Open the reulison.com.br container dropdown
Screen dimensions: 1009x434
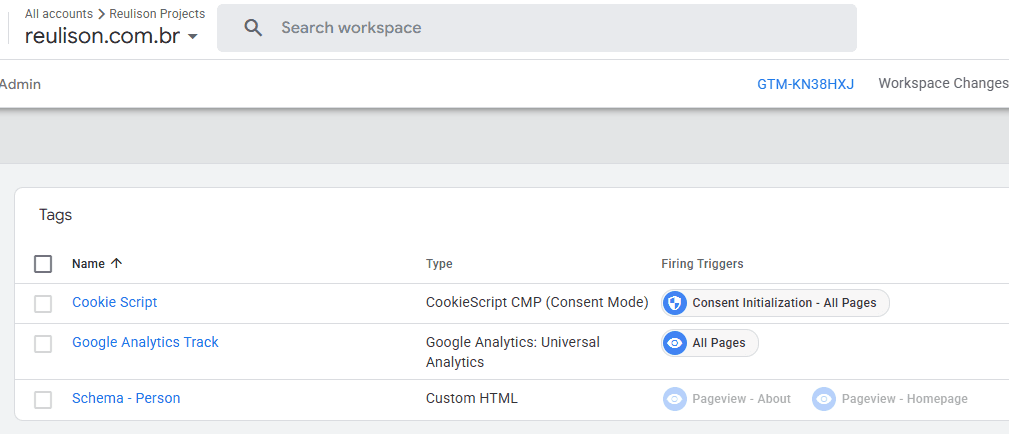111,36
